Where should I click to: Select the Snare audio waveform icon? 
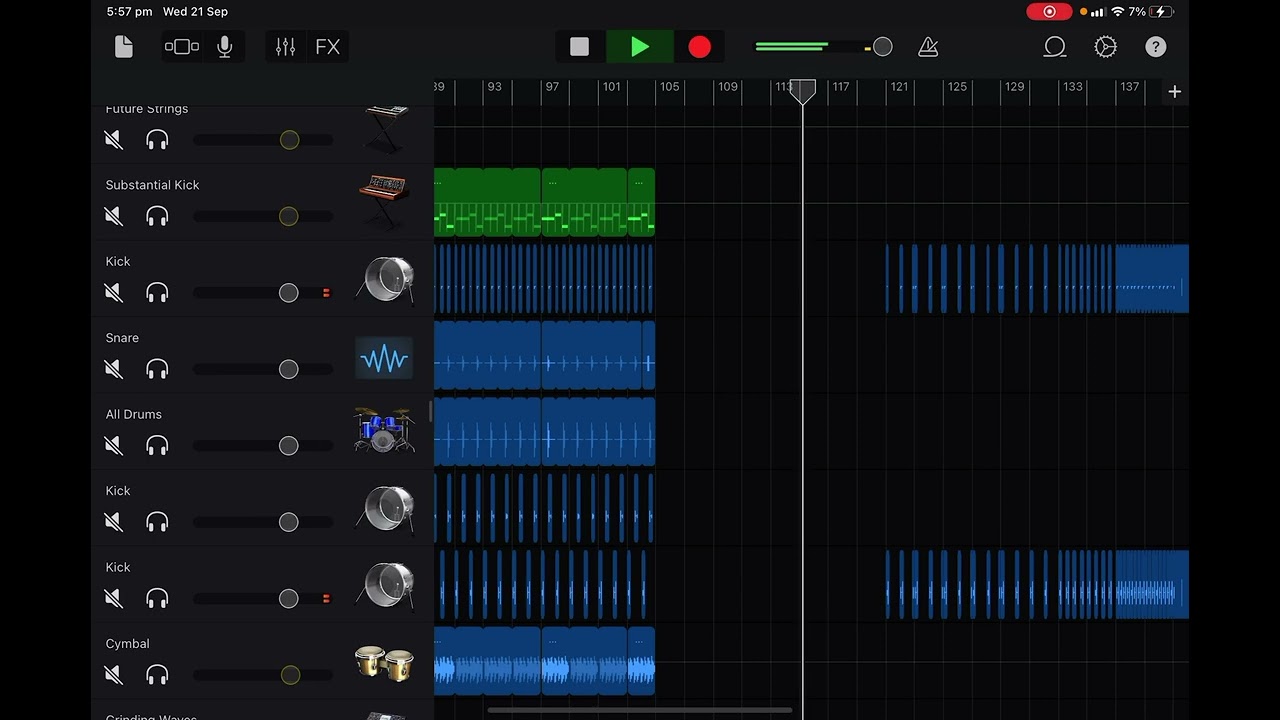point(384,358)
